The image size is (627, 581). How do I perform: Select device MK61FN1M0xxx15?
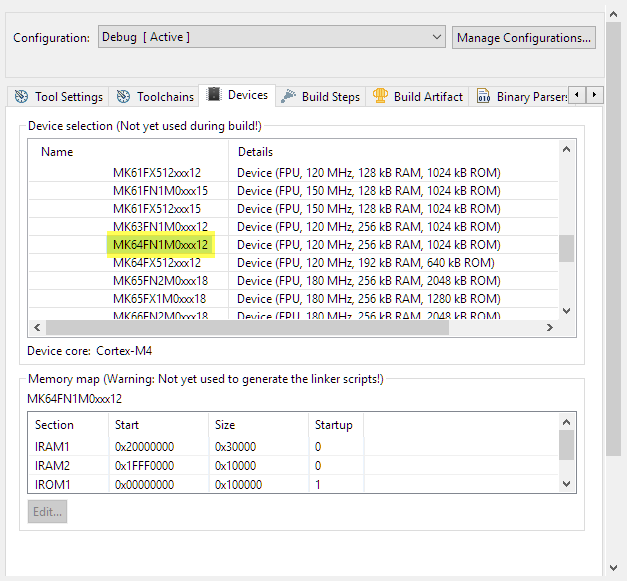(x=160, y=191)
